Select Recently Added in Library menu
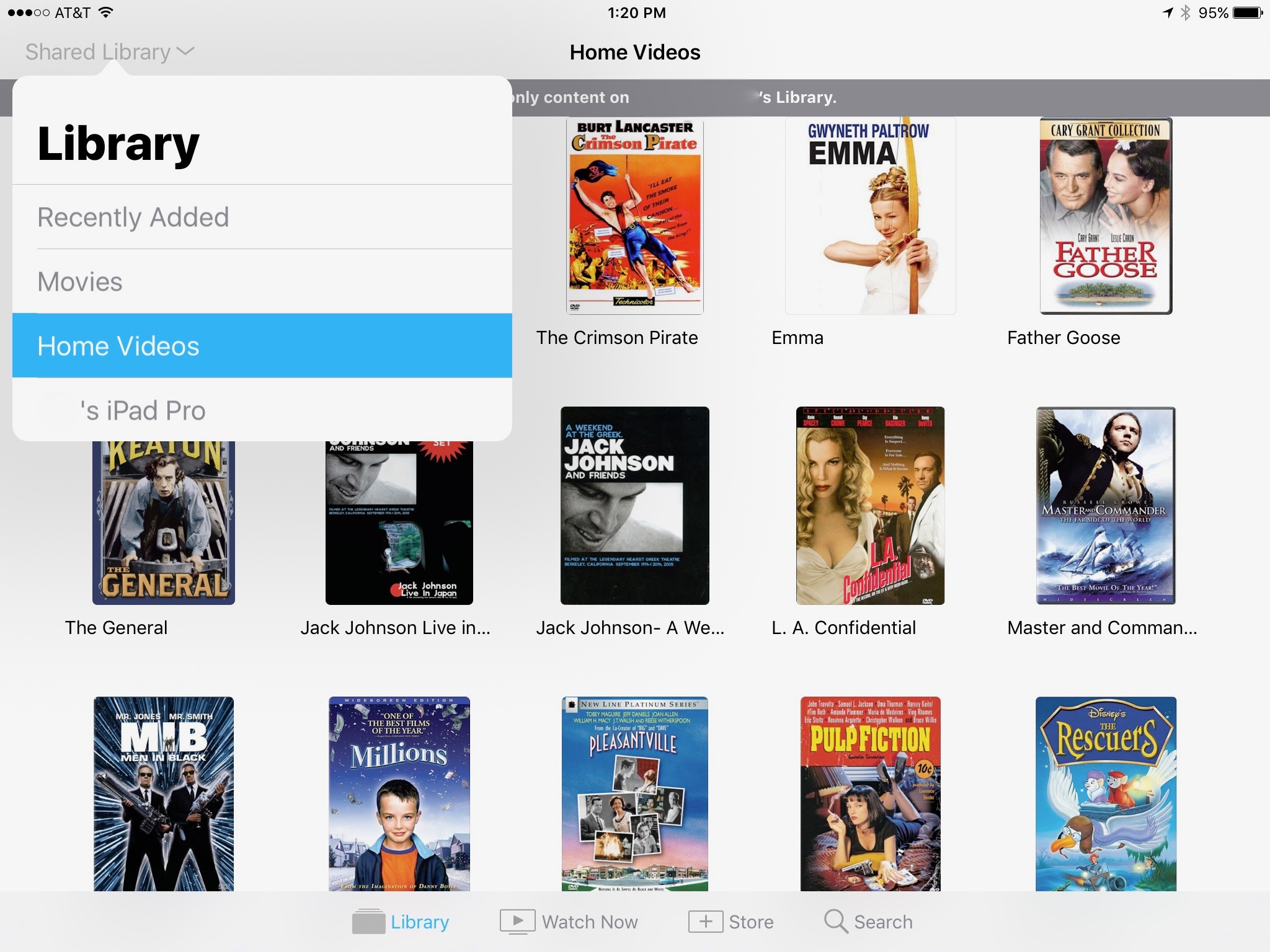The width and height of the screenshot is (1270, 952). (x=262, y=217)
